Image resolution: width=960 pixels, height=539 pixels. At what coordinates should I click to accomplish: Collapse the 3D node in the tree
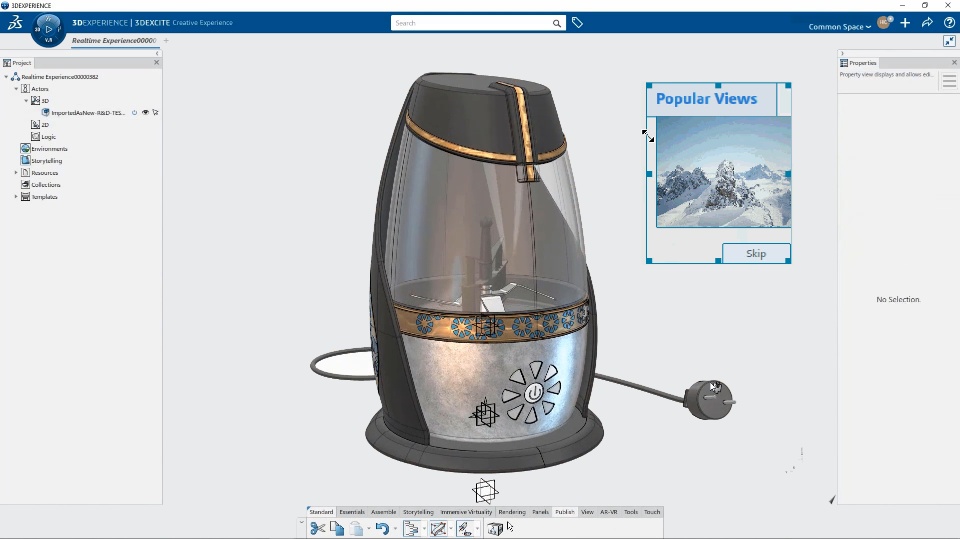point(26,100)
